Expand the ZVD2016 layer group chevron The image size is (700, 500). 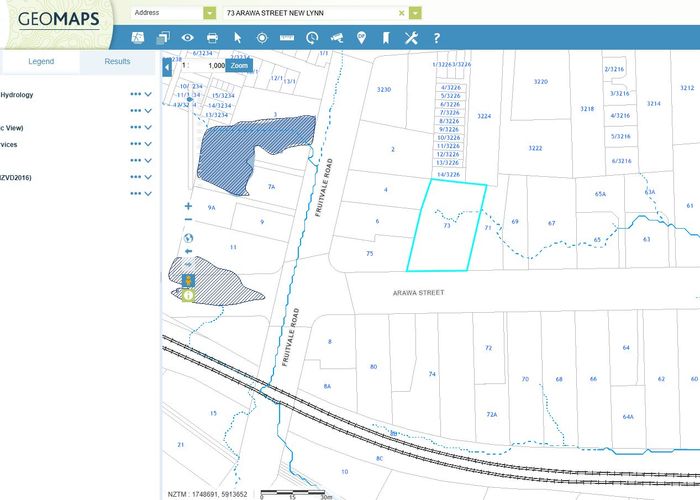tap(148, 178)
